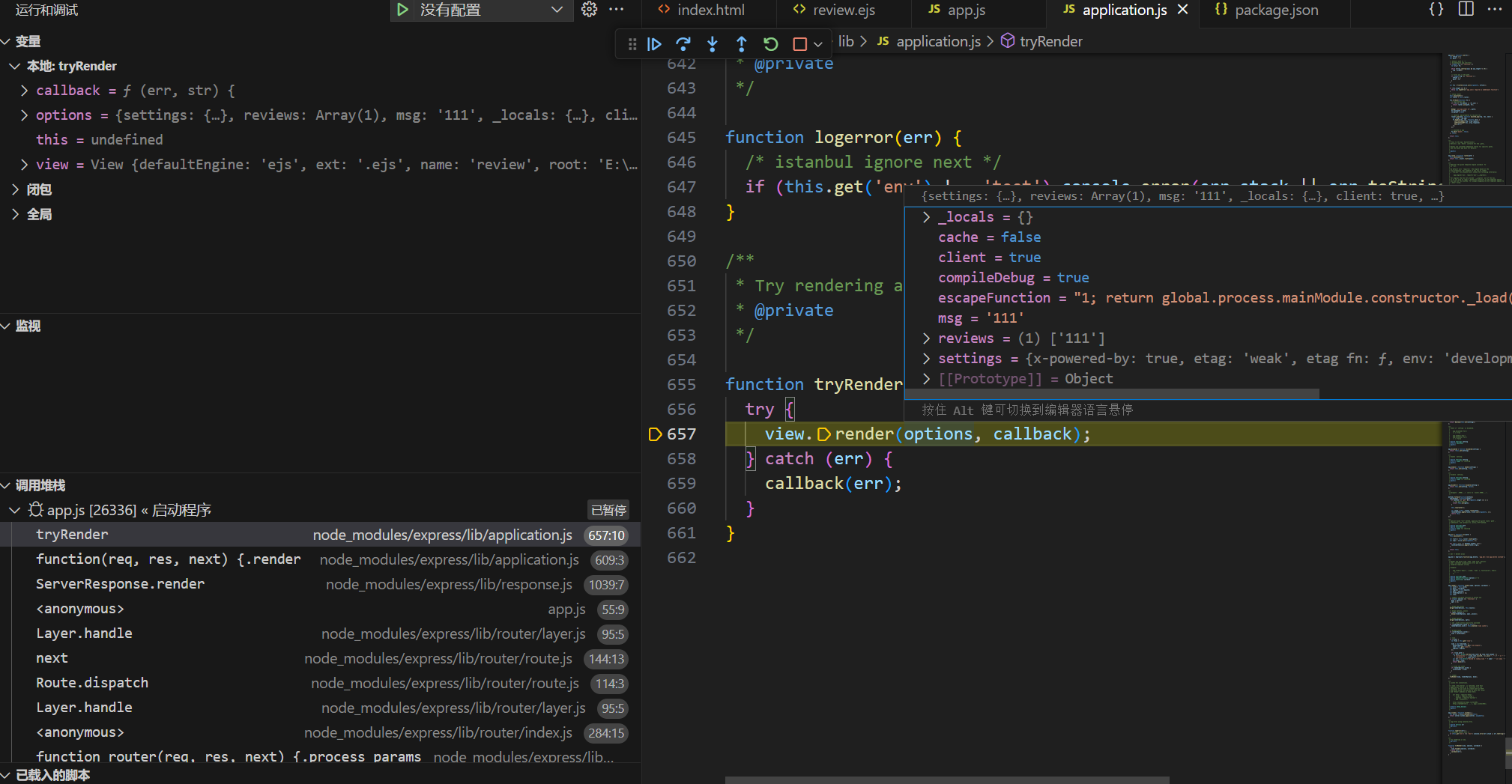The width and height of the screenshot is (1512, 784).
Task: Click the hover popup's horizontal scrollbar
Action: tap(1112, 394)
